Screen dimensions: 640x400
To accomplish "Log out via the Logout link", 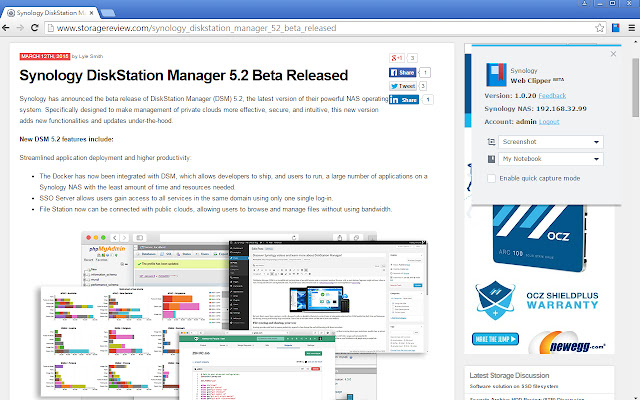I will 549,120.
